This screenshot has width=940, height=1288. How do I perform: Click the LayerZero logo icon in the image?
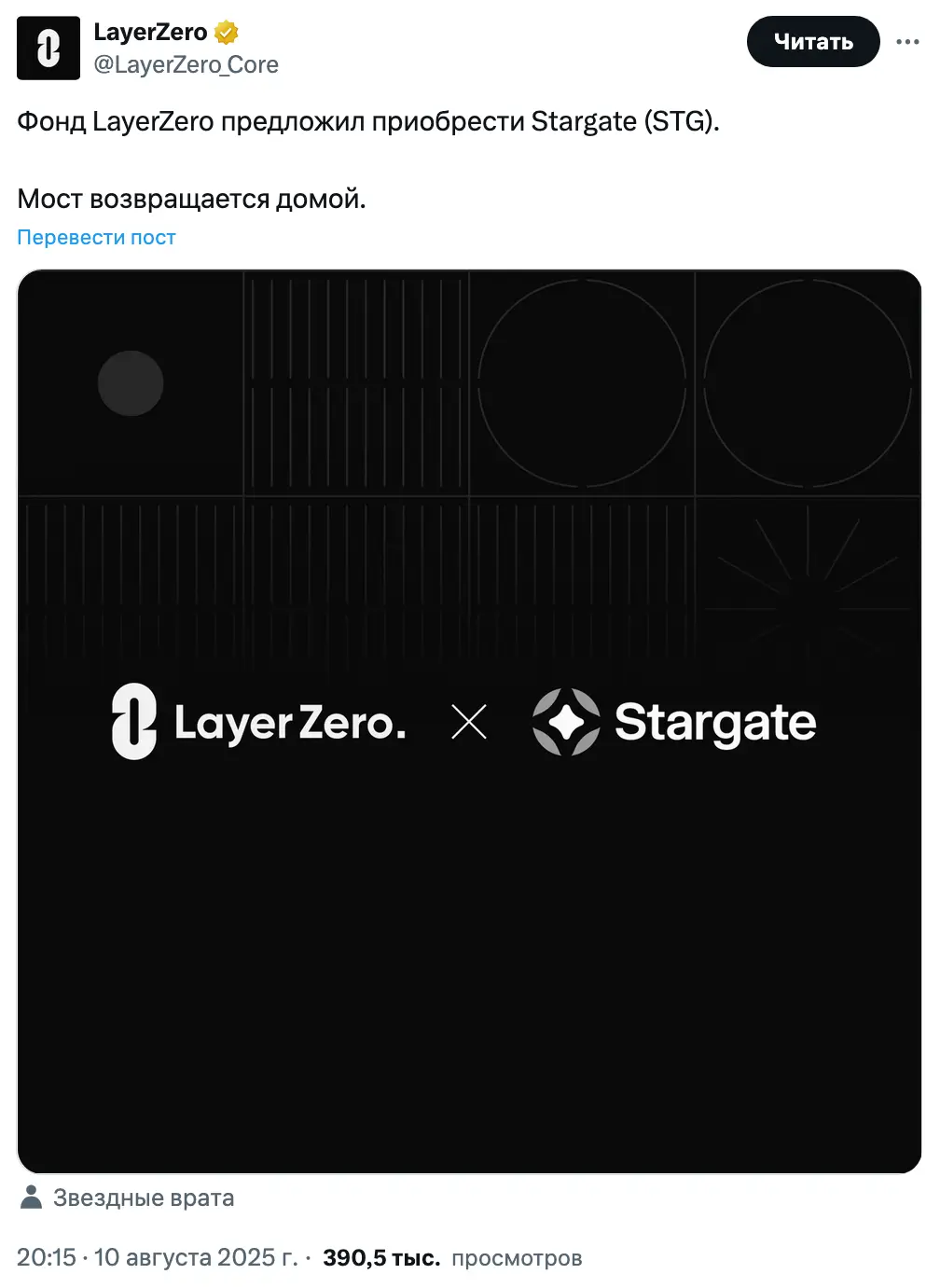134,721
